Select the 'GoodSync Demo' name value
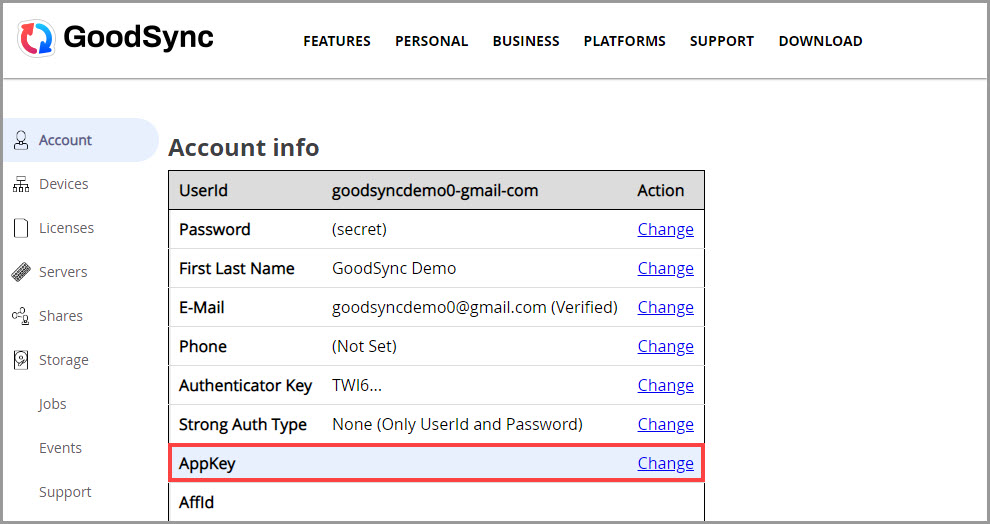Image resolution: width=990 pixels, height=524 pixels. [394, 268]
